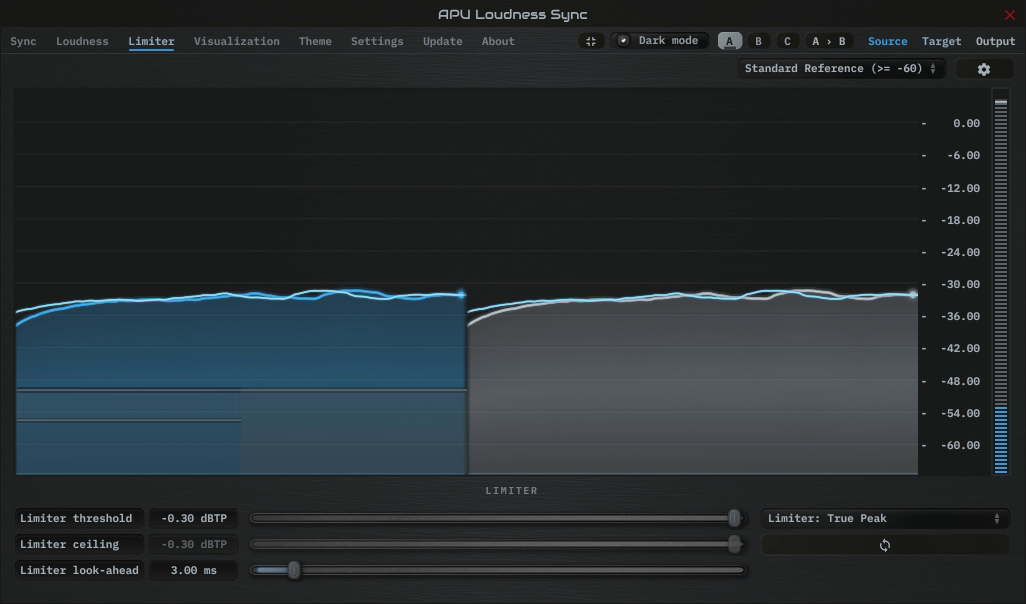Click the -60.00 scale label
This screenshot has height=604, width=1026.
tap(960, 446)
